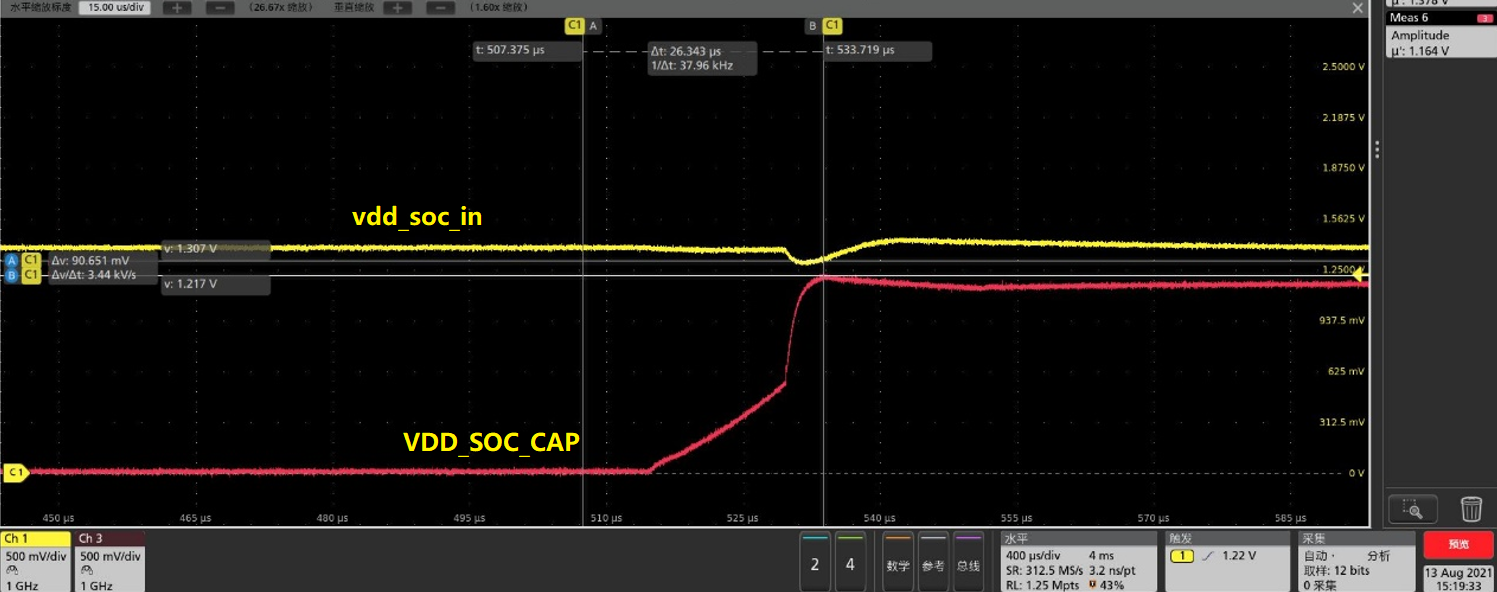
Task: Click the yellow C1 tag beside cursor B
Action: [832, 25]
